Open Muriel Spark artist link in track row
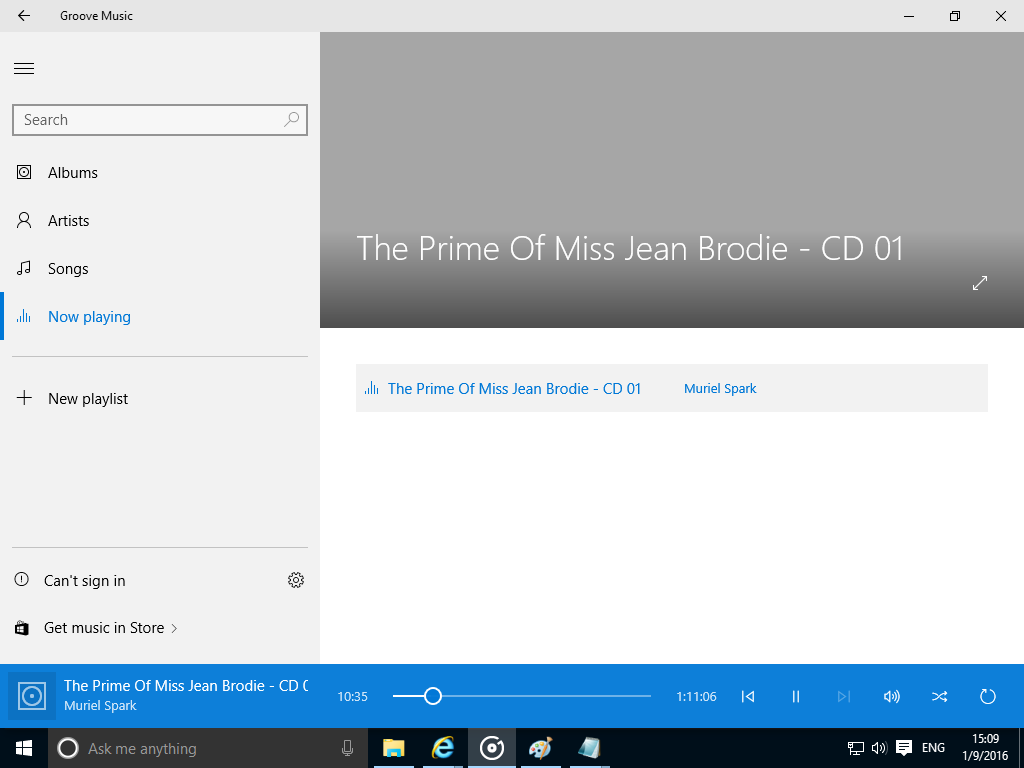The image size is (1024, 768). [x=720, y=389]
